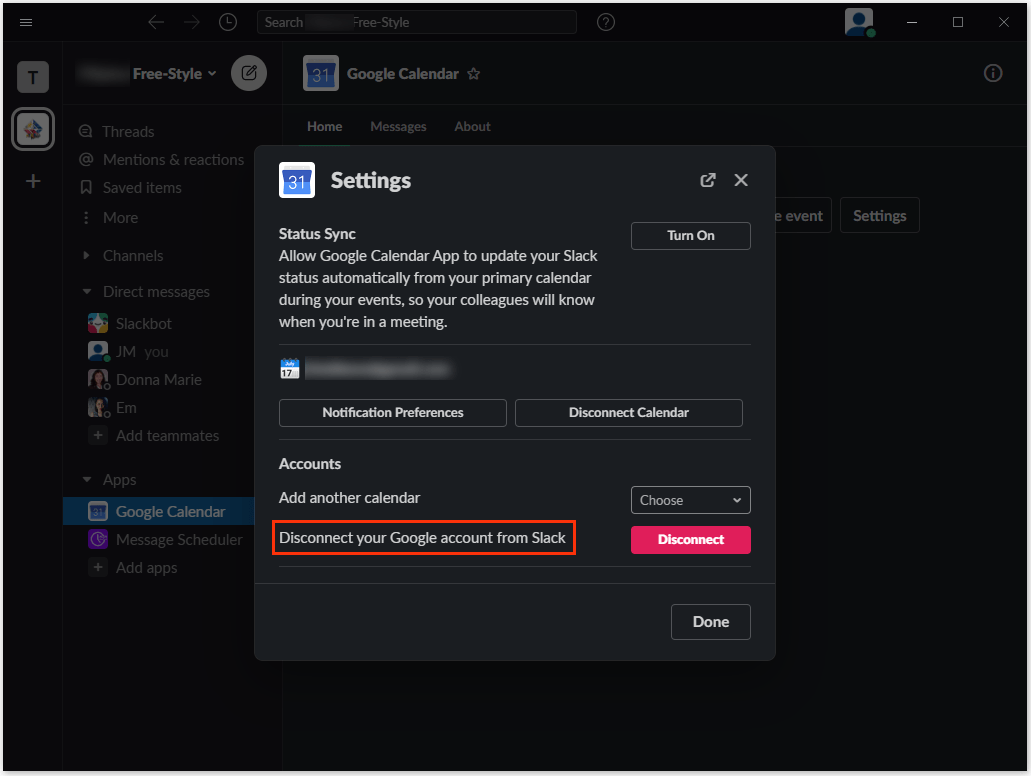
Task: Click the Google Calendar header icon
Action: click(x=321, y=73)
